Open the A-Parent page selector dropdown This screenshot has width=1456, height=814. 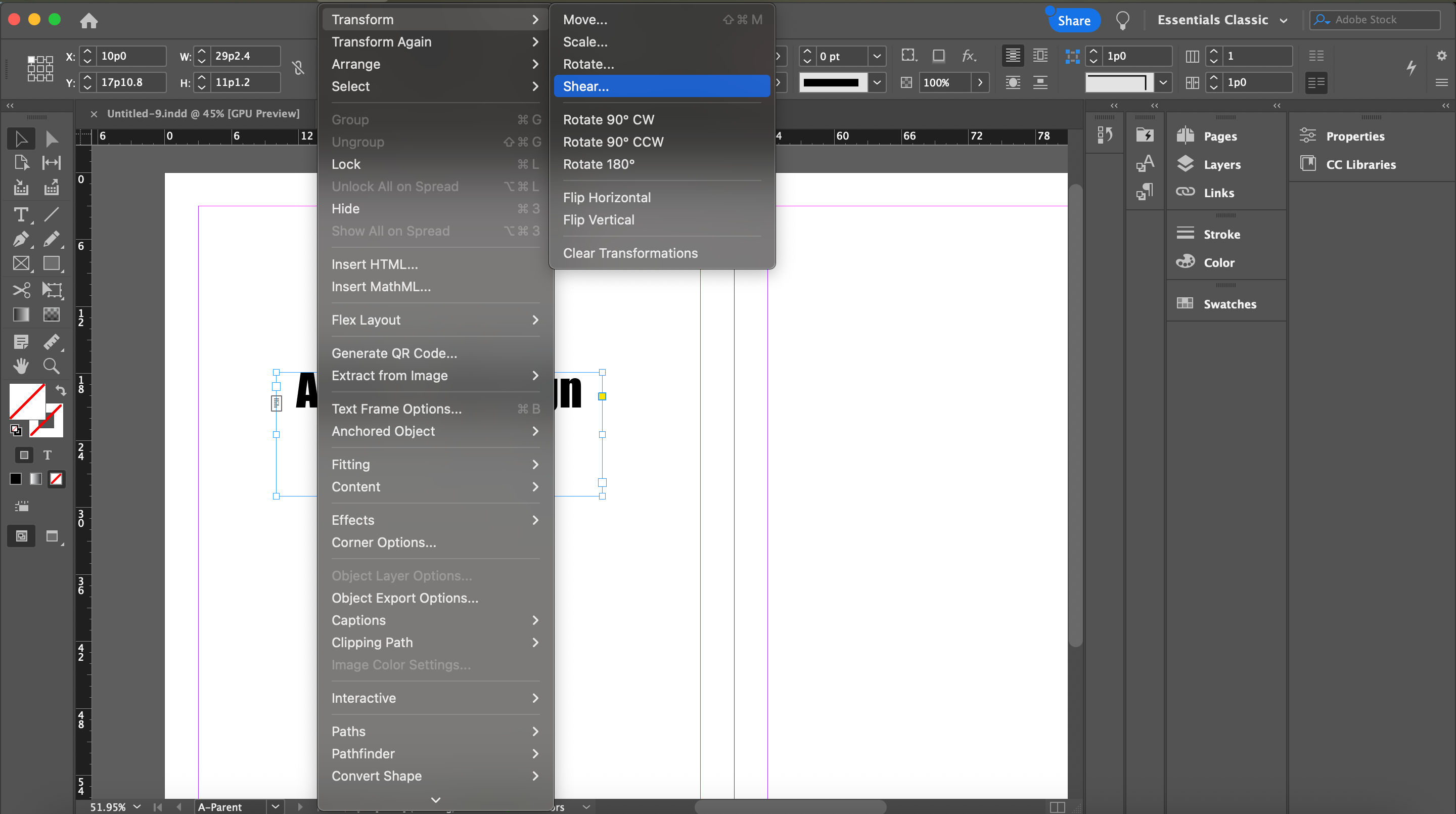275,806
